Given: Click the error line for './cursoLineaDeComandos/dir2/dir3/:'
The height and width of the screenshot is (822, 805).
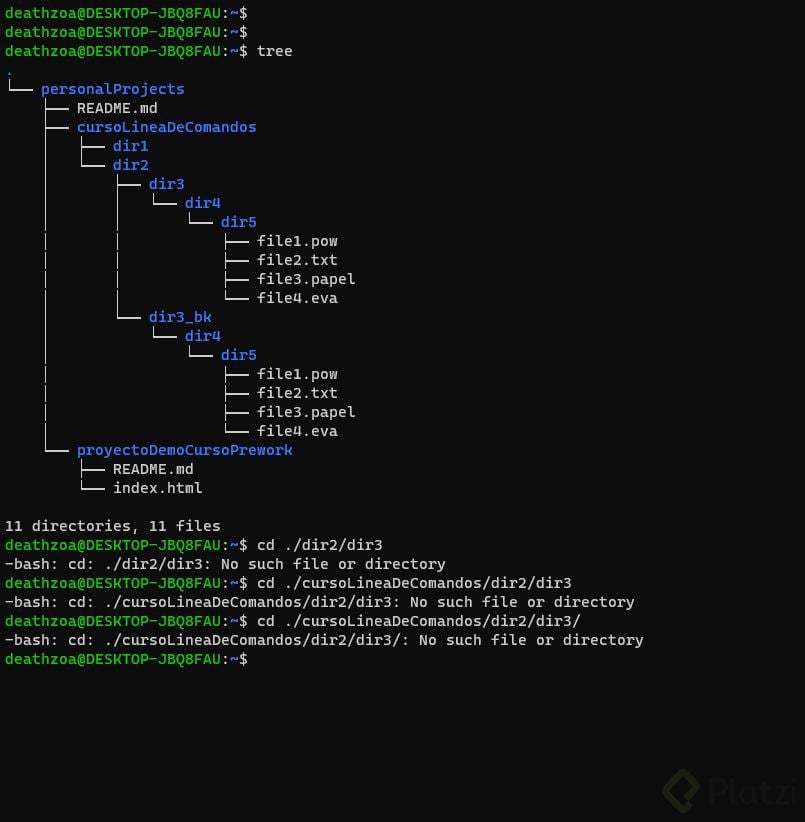Looking at the screenshot, I should tap(324, 640).
